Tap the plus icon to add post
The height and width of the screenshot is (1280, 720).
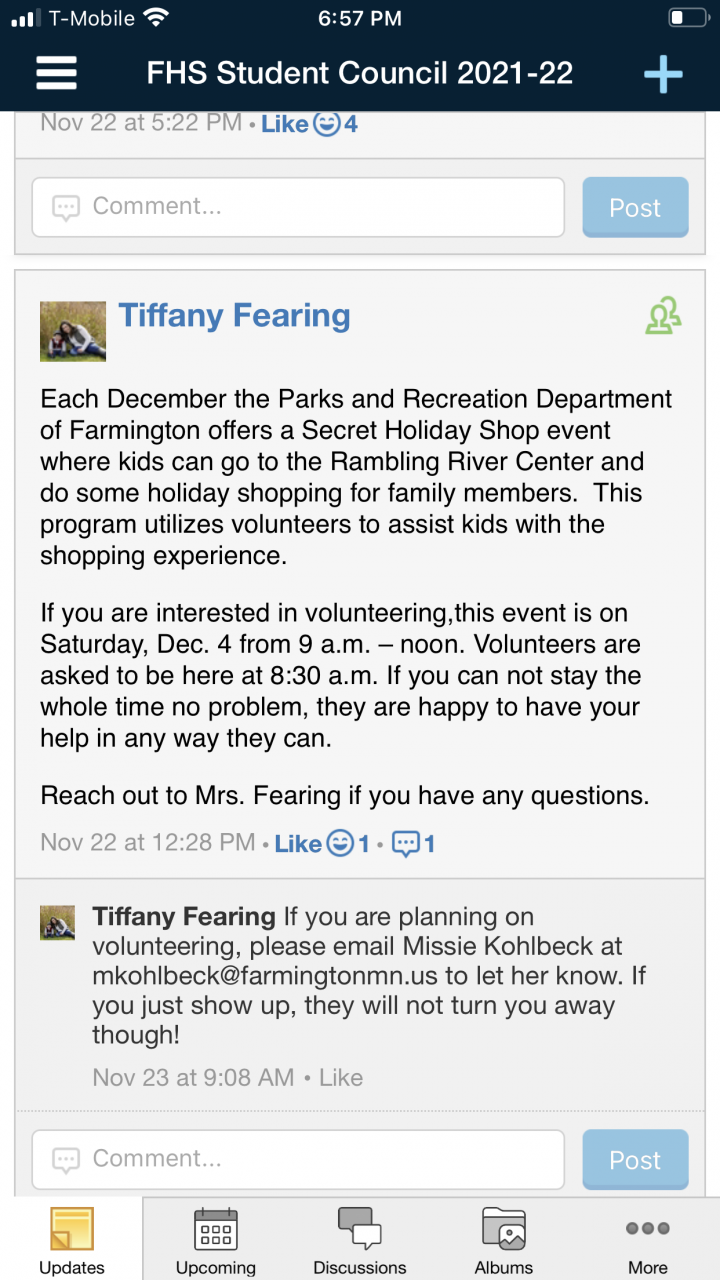pos(662,74)
